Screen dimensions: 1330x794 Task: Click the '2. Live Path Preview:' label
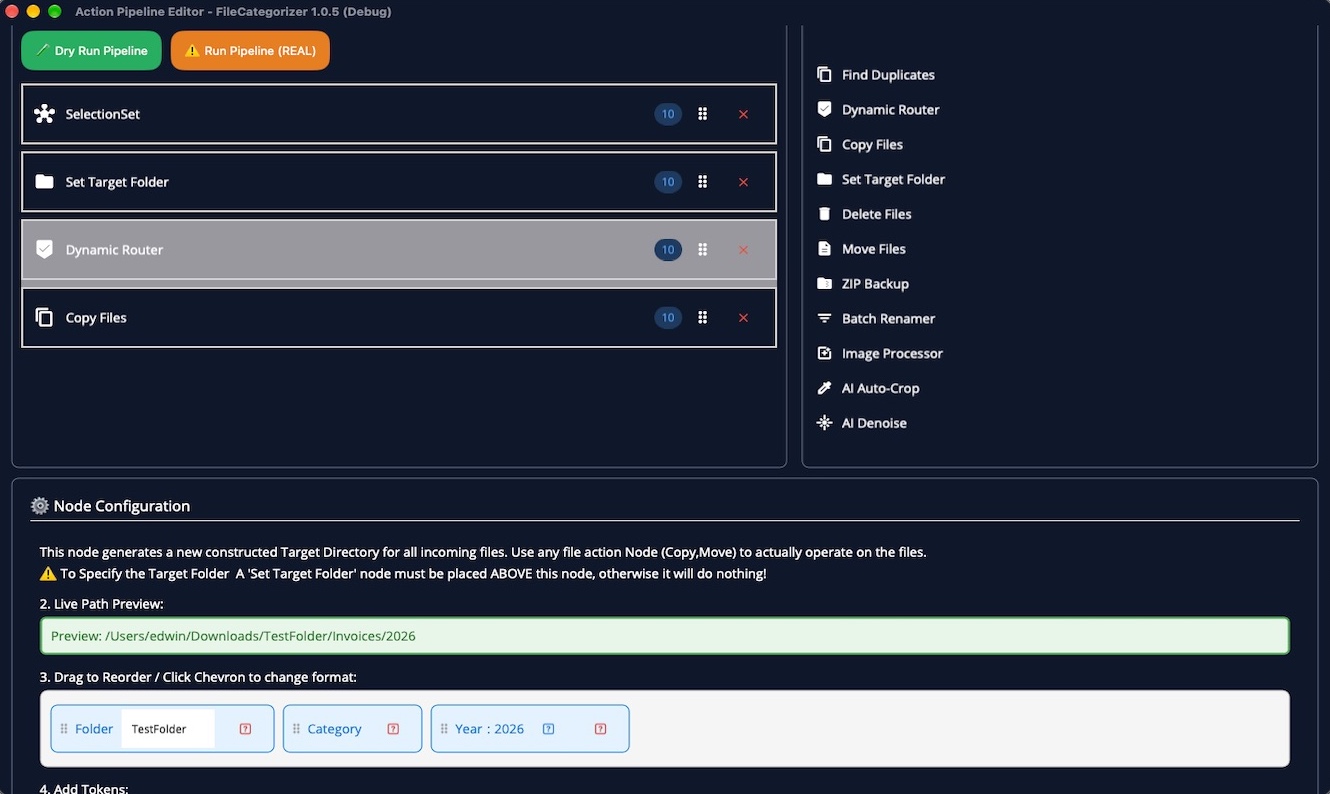(x=101, y=604)
